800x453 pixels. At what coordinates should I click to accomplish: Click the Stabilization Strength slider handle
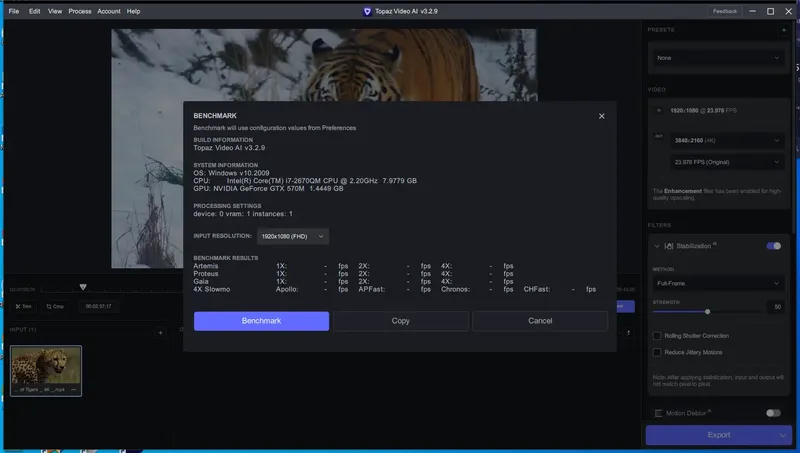pyautogui.click(x=707, y=311)
